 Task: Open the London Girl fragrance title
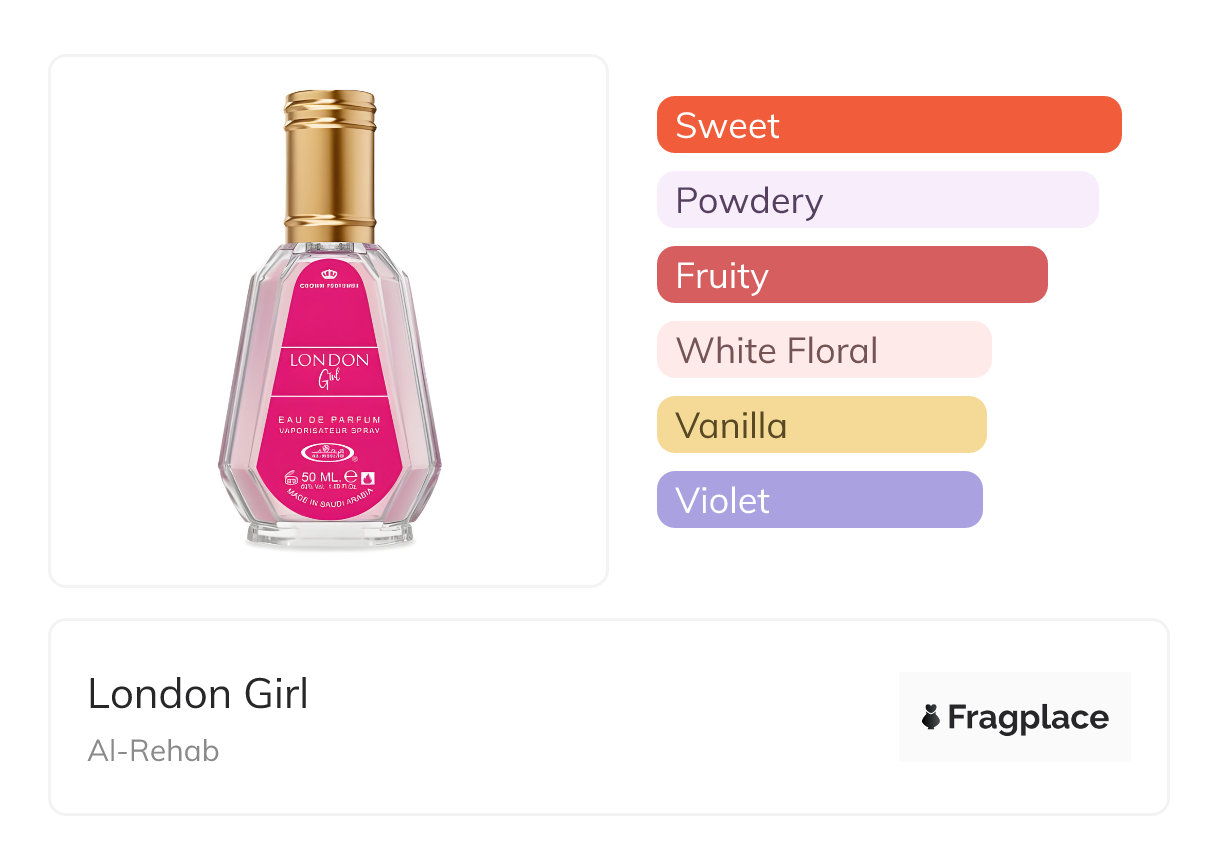[198, 693]
